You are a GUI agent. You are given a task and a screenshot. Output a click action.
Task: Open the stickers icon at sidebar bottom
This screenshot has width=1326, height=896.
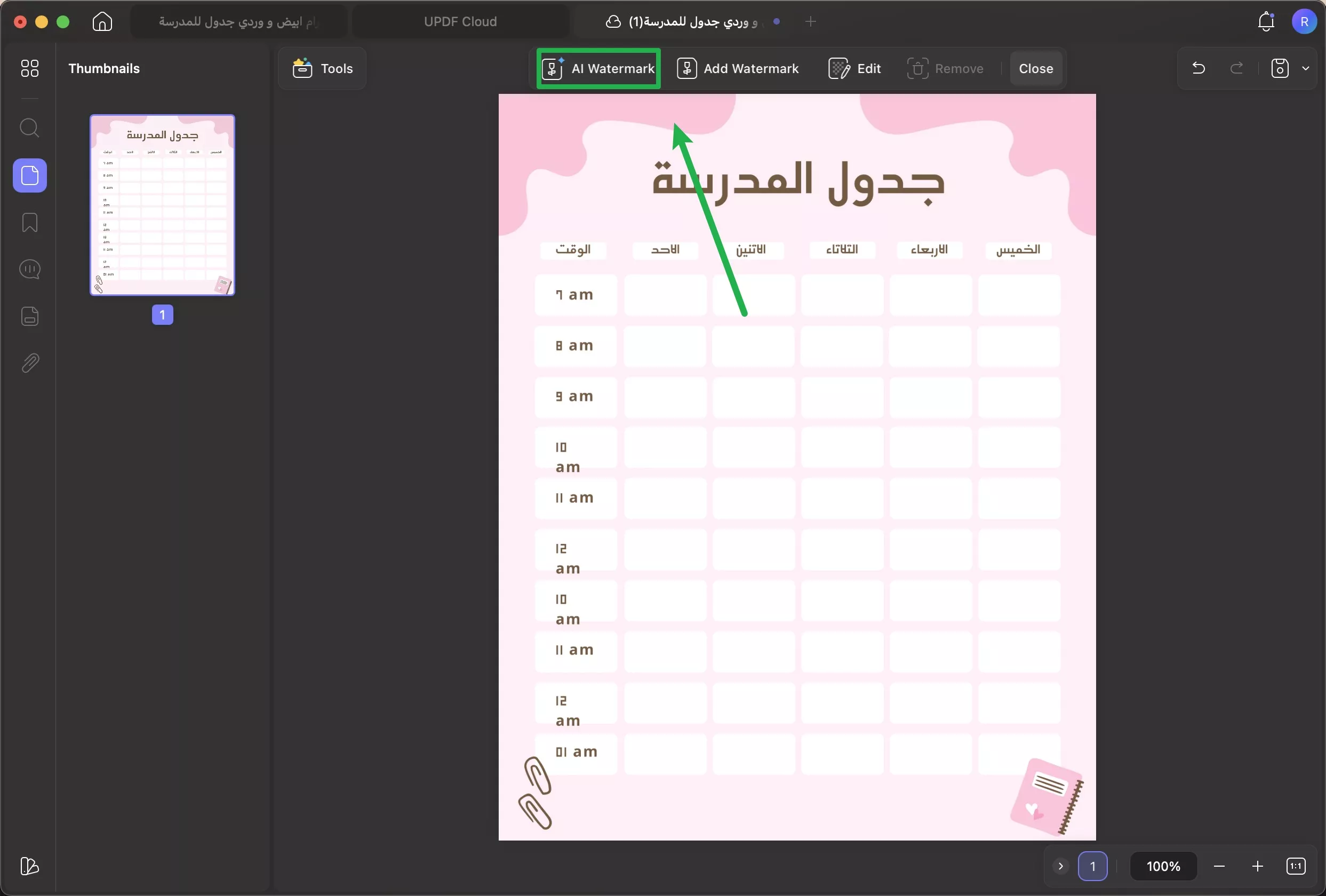tap(29, 866)
